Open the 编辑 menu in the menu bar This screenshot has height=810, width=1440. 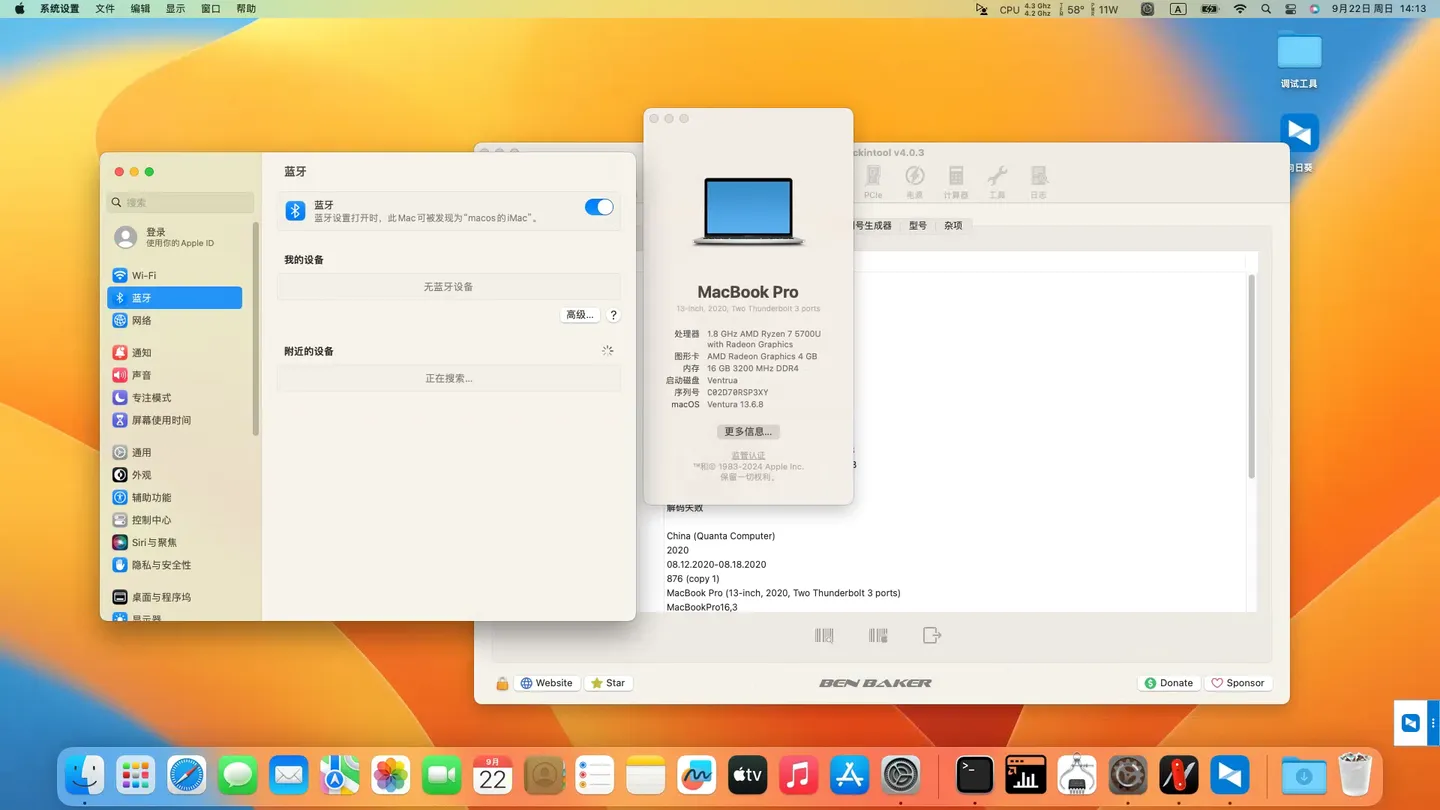click(x=139, y=9)
